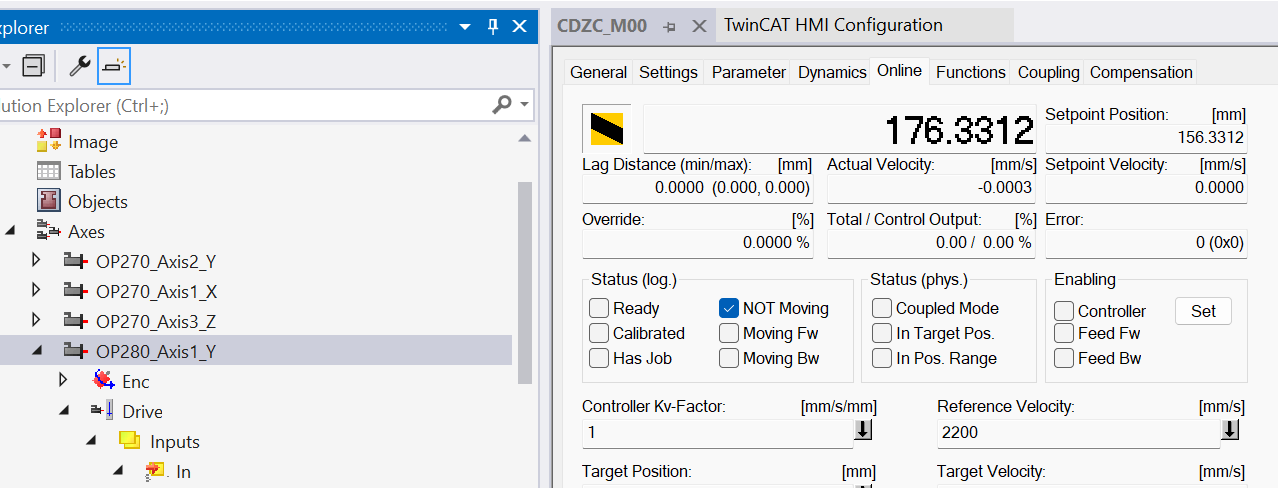Toggle the Moving Fw checkbox

click(x=728, y=333)
